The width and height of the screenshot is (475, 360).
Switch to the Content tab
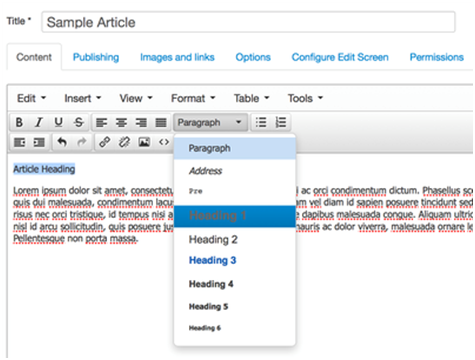tap(34, 57)
